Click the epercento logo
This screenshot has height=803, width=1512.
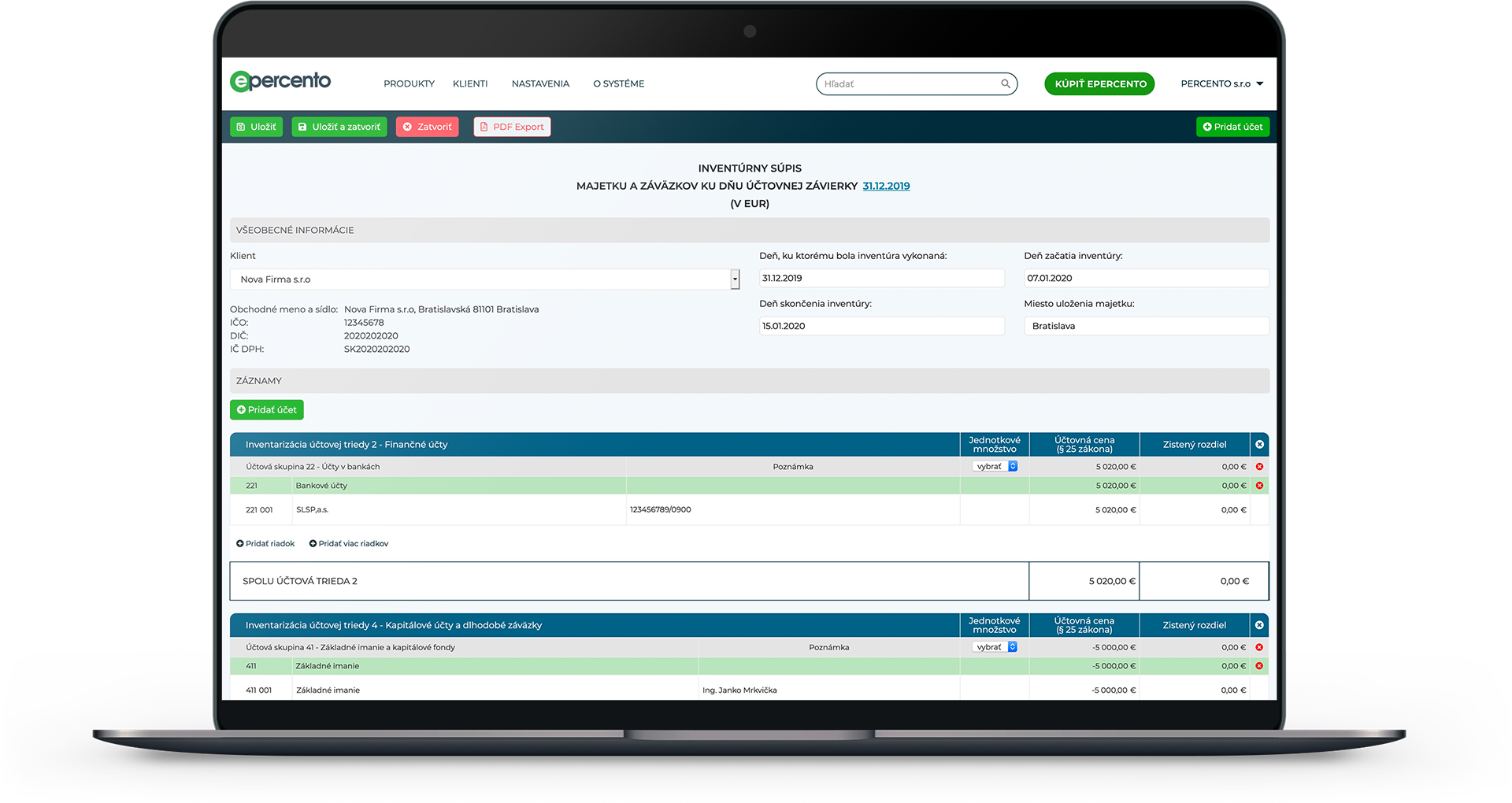point(280,82)
